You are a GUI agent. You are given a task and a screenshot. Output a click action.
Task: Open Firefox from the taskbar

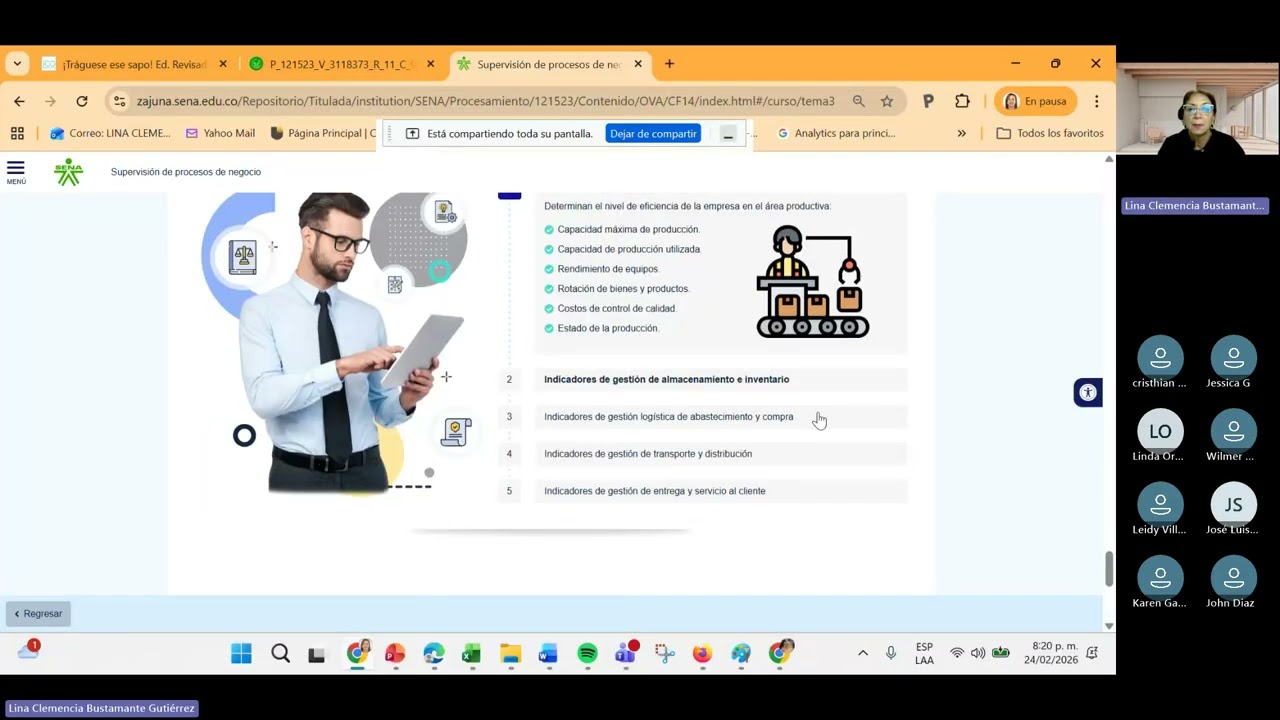(702, 654)
